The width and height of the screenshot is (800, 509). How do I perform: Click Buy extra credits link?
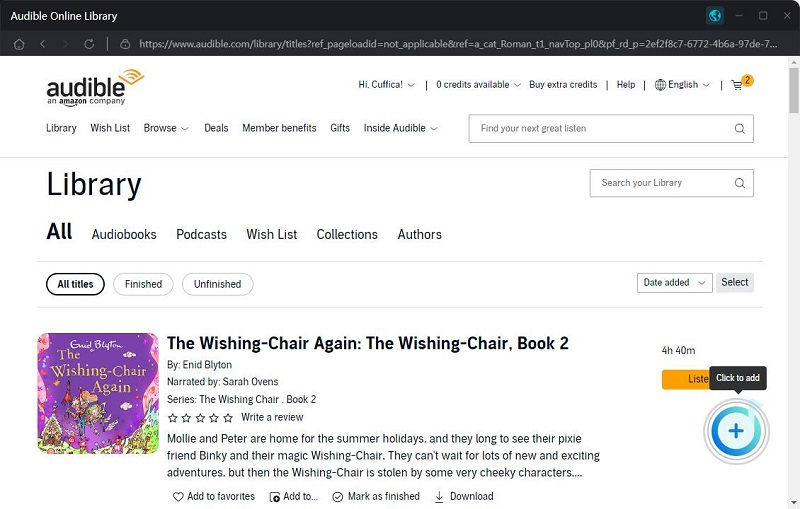coord(563,85)
